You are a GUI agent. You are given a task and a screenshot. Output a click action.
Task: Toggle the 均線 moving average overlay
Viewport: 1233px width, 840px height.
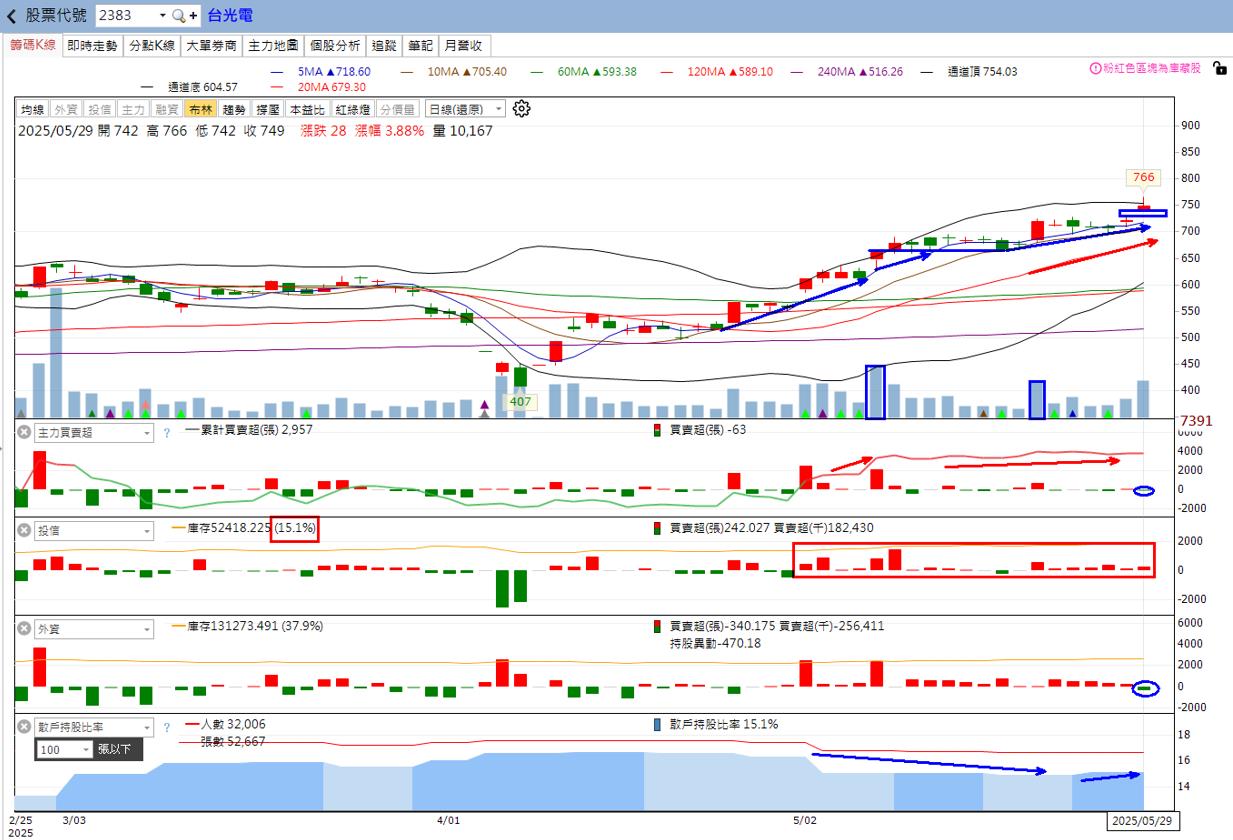coord(33,109)
